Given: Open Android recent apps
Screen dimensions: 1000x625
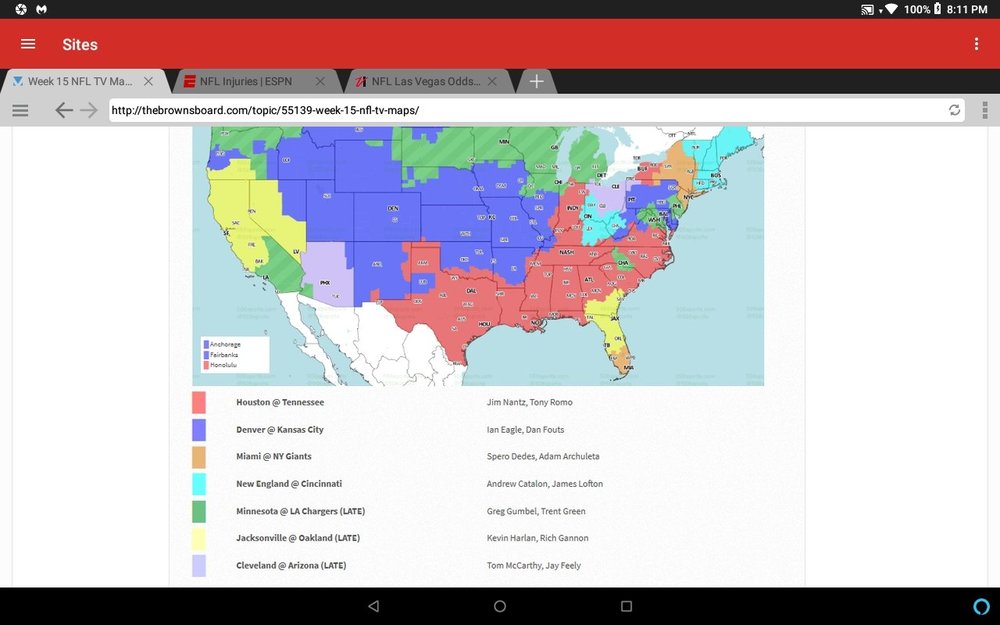Looking at the screenshot, I should point(626,606).
